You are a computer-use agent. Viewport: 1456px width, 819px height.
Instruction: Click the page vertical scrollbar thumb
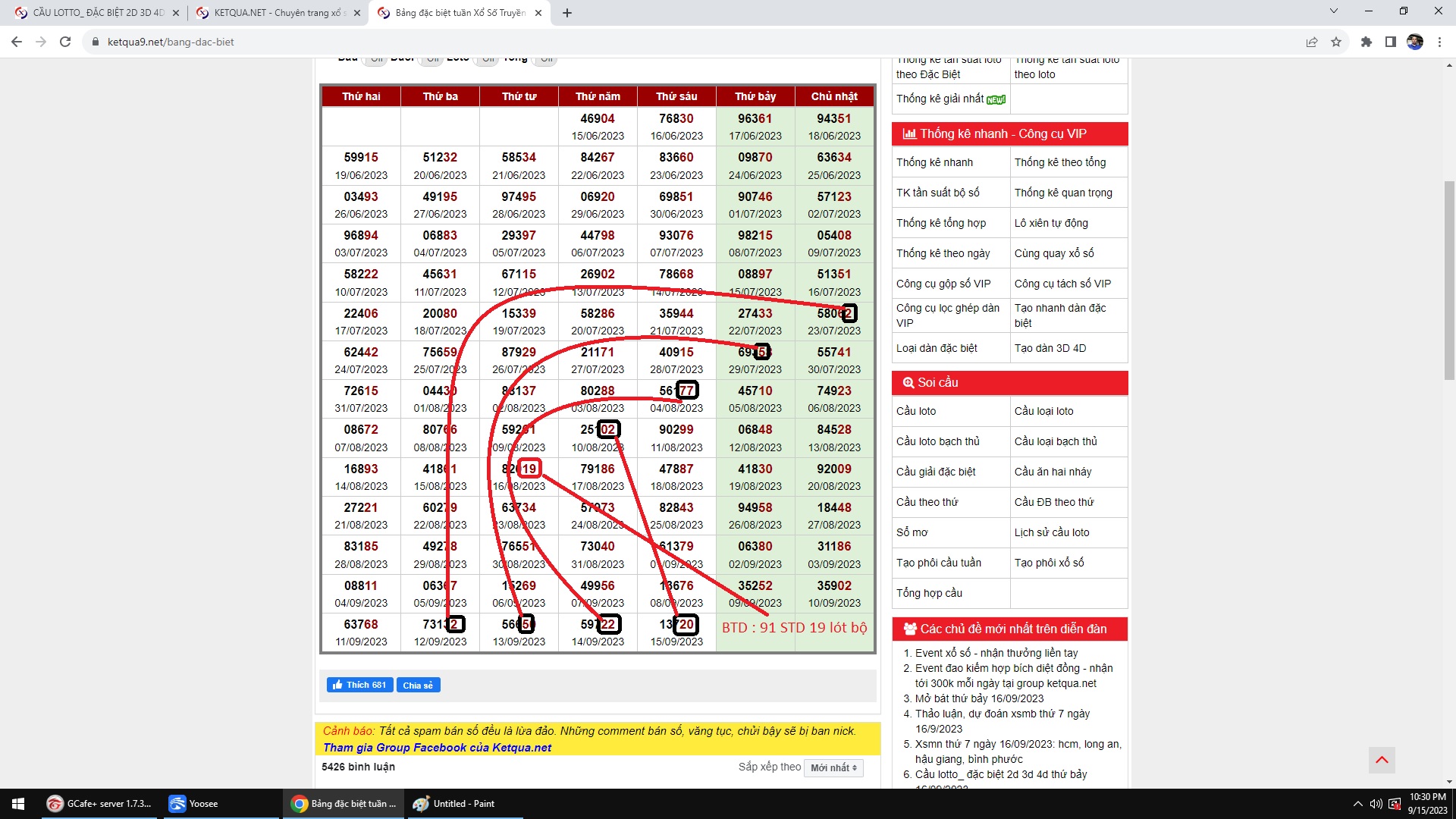[x=1449, y=281]
